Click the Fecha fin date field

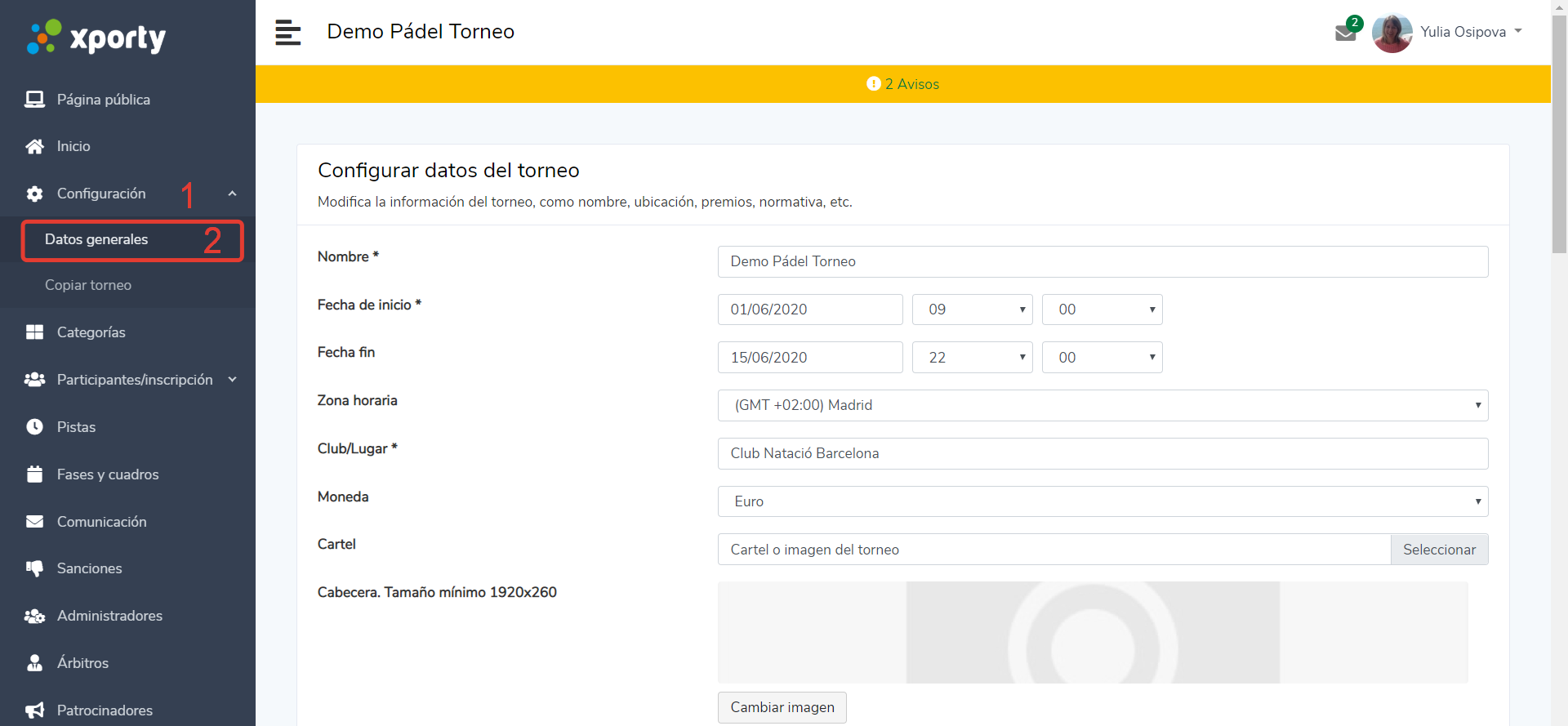(x=810, y=358)
